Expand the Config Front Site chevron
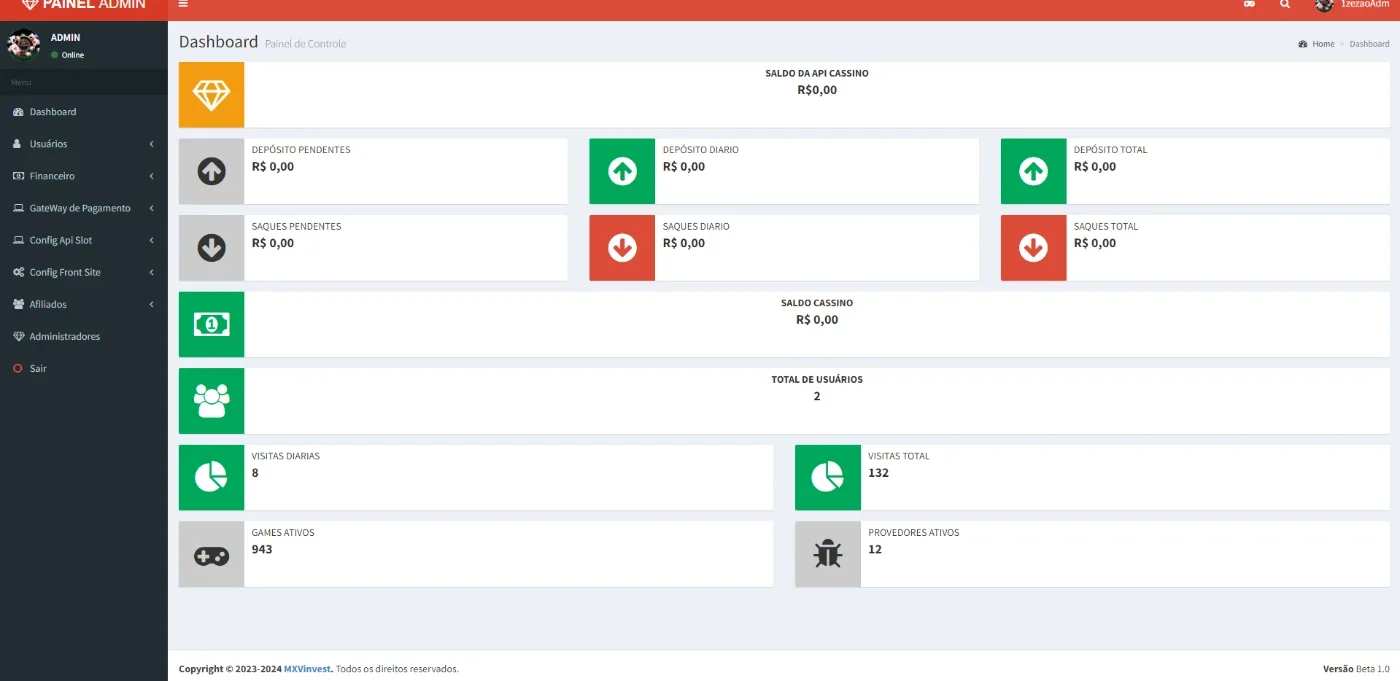 [x=151, y=272]
